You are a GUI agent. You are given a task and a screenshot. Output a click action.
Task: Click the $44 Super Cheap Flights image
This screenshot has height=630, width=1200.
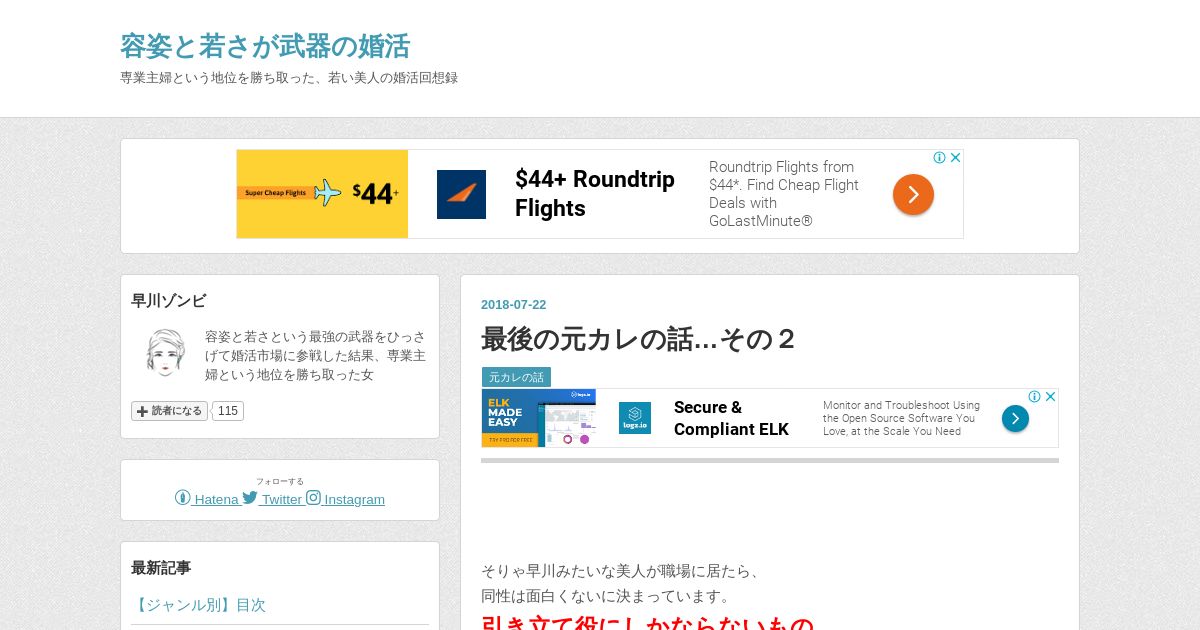pyautogui.click(x=322, y=194)
